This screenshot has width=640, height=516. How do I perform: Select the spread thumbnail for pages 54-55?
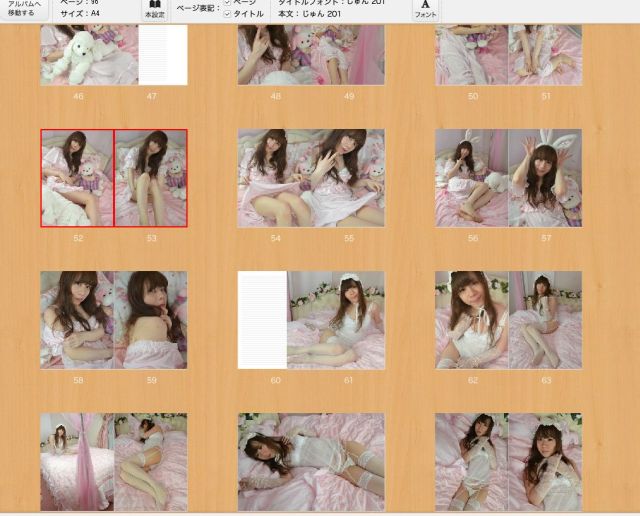pyautogui.click(x=311, y=178)
